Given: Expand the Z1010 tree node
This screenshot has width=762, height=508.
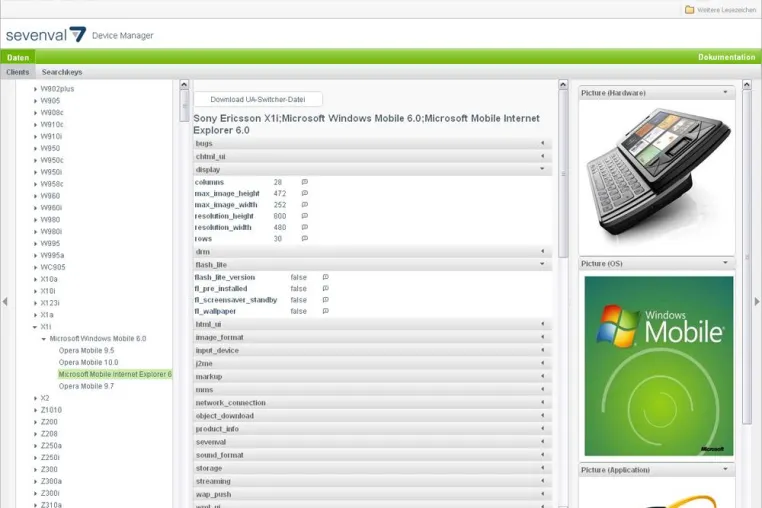Looking at the screenshot, I should (x=35, y=410).
